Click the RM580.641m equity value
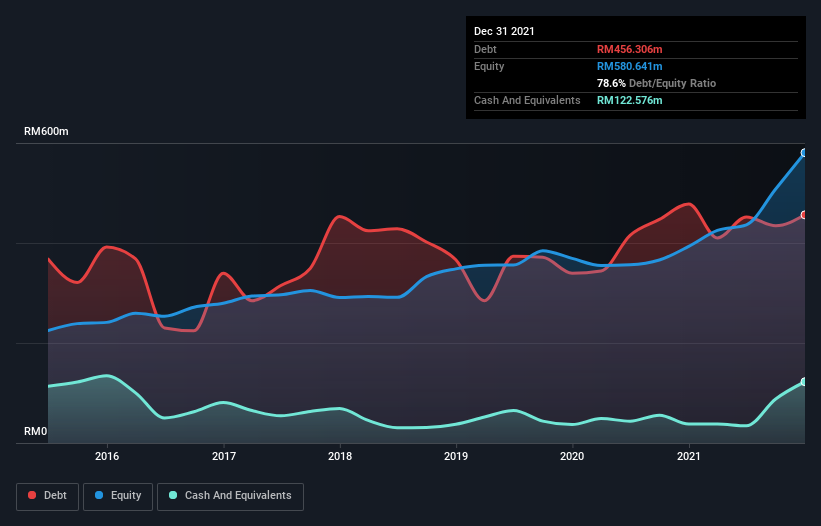Image resolution: width=821 pixels, height=526 pixels. tap(629, 66)
